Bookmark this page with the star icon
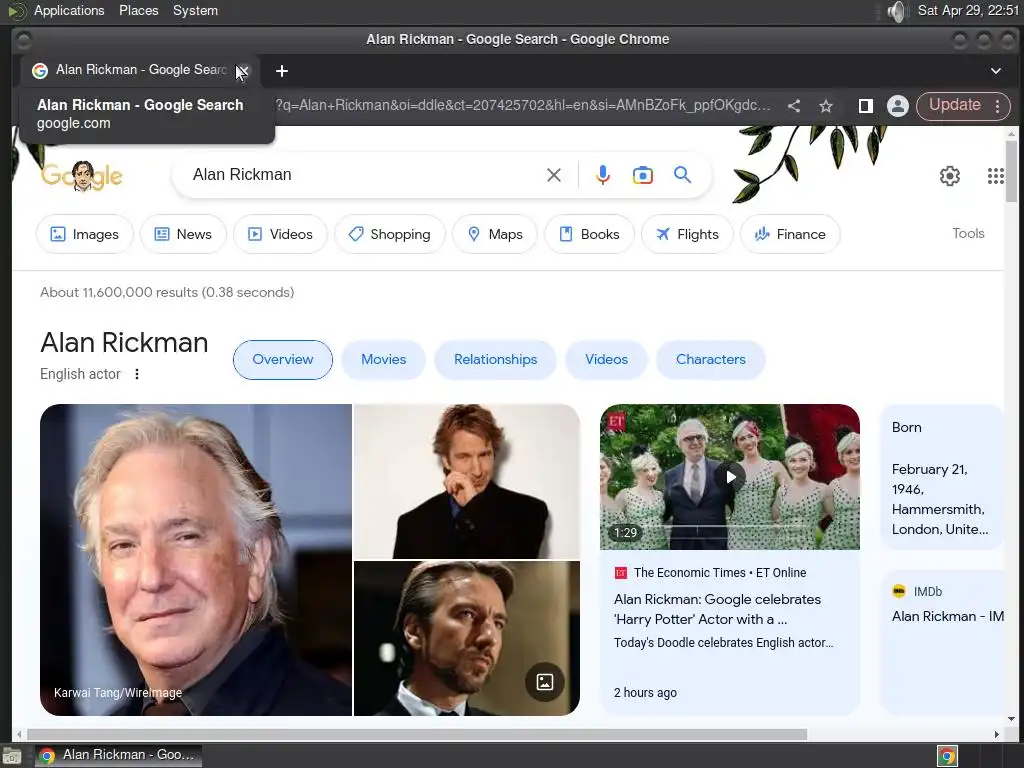1024x768 pixels. click(825, 106)
